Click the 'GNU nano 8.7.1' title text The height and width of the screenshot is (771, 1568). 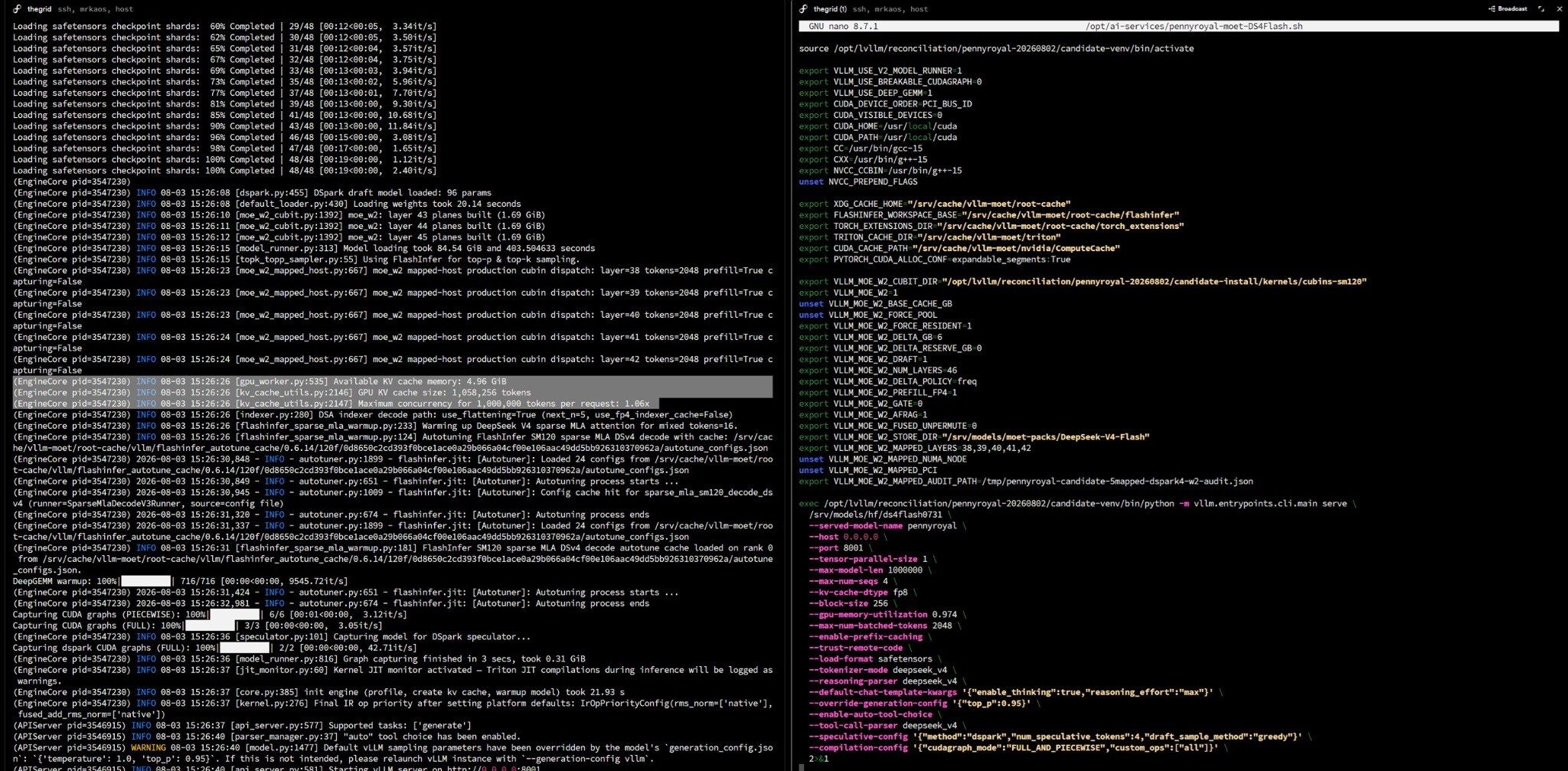pyautogui.click(x=843, y=26)
